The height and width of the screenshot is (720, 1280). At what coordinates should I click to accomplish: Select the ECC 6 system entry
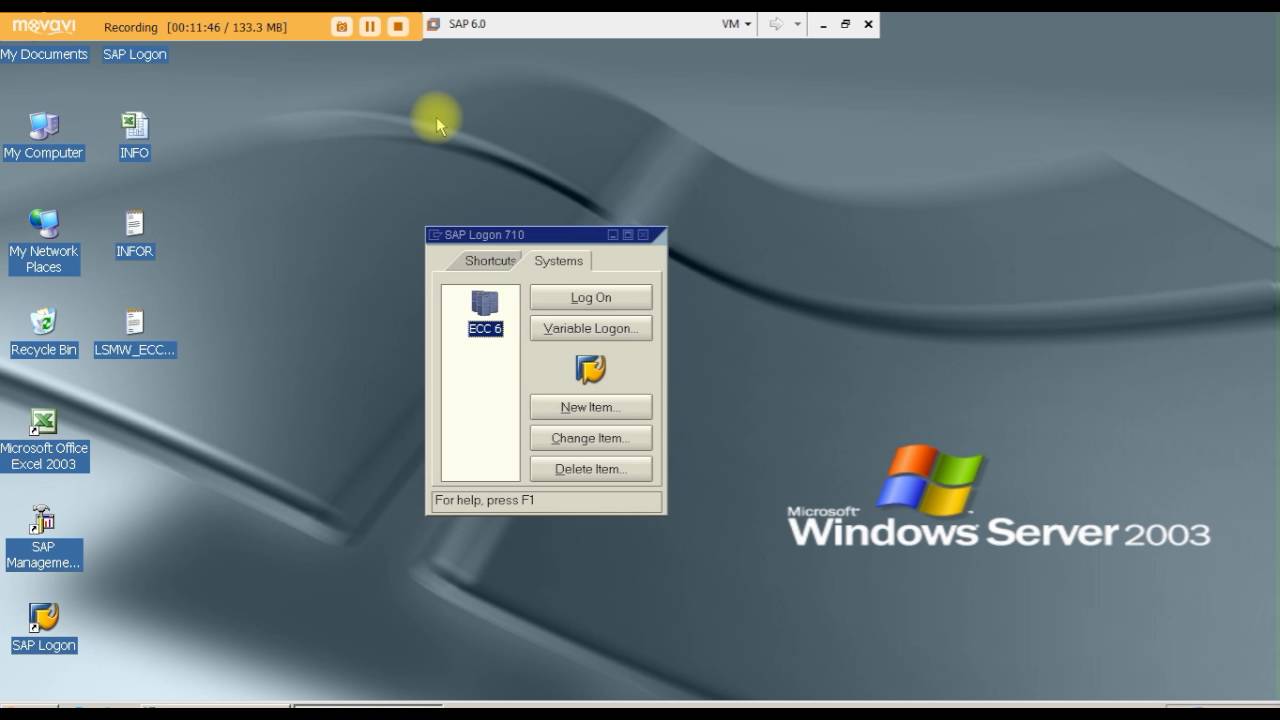[x=485, y=313]
